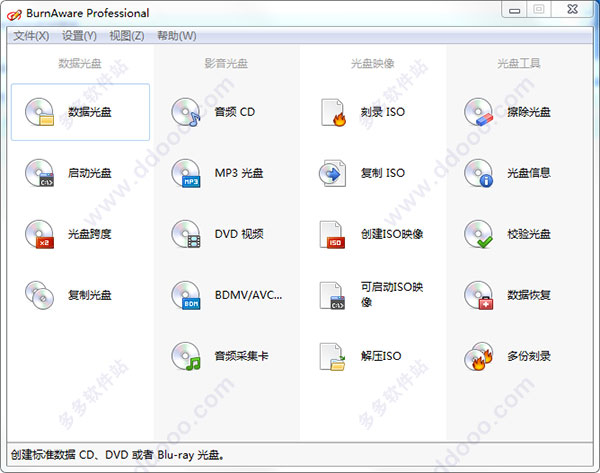
Task: Launch the 启动光盘 boot disc icon
Action: tap(39, 173)
